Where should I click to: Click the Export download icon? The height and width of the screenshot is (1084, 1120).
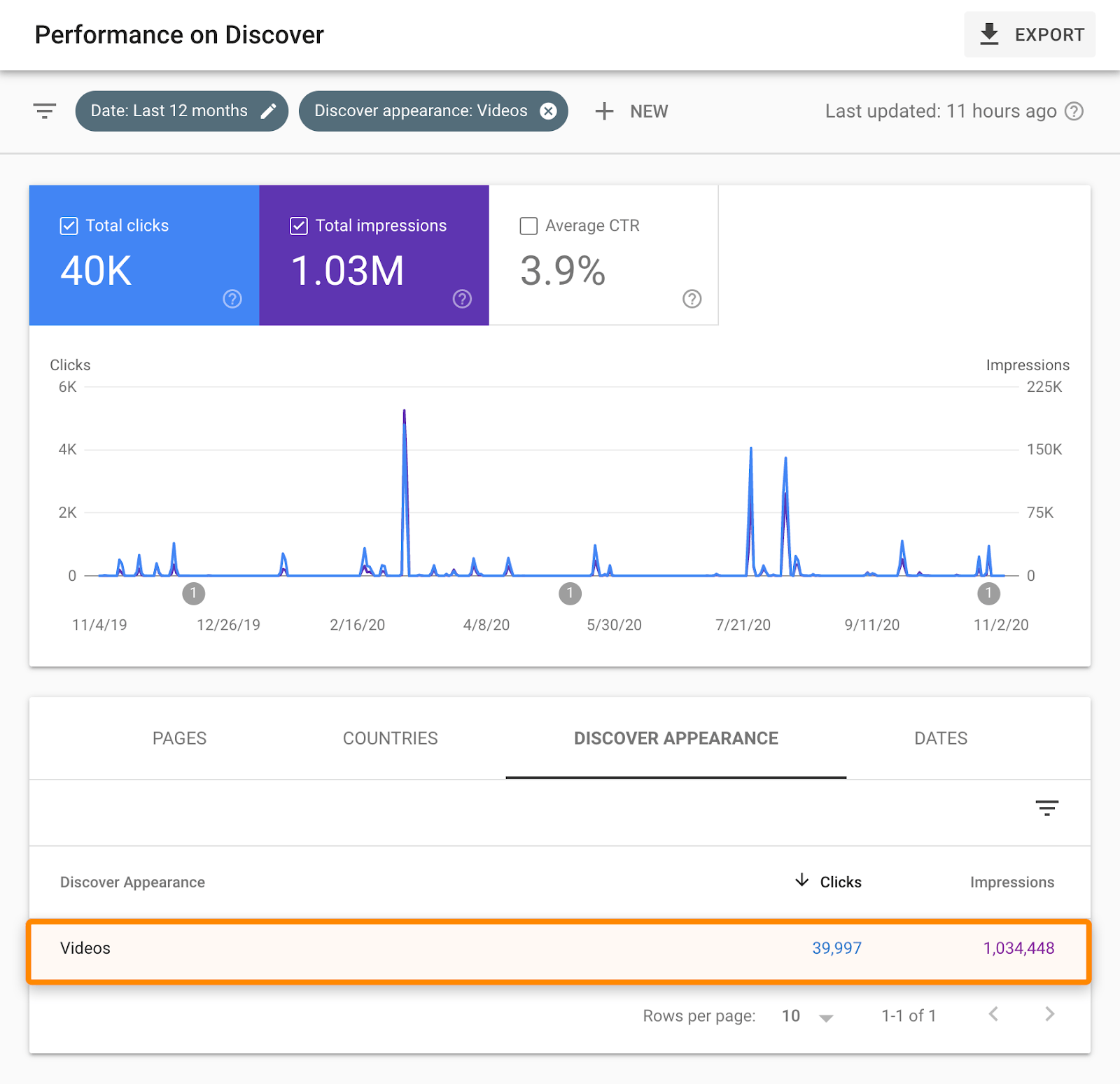tap(988, 34)
